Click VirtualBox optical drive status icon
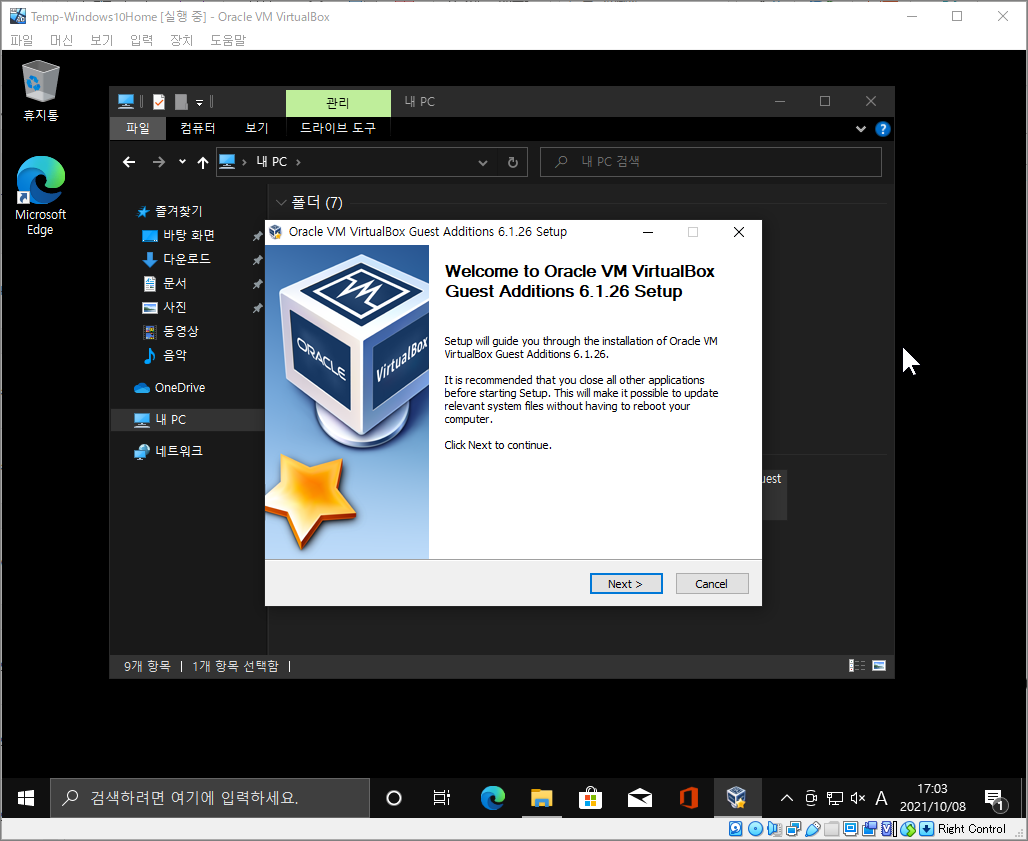Viewport: 1028px width, 841px height. coord(755,829)
